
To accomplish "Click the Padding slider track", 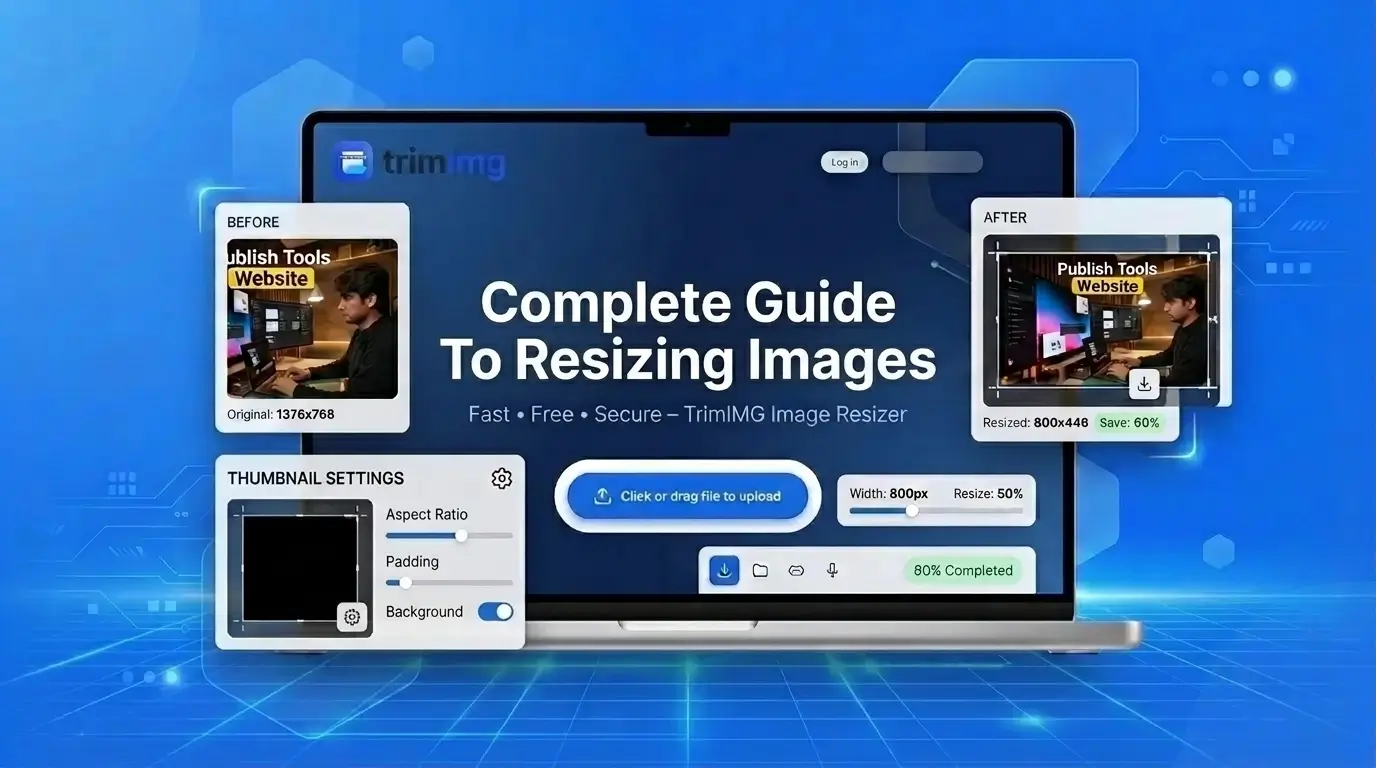I will tap(449, 582).
